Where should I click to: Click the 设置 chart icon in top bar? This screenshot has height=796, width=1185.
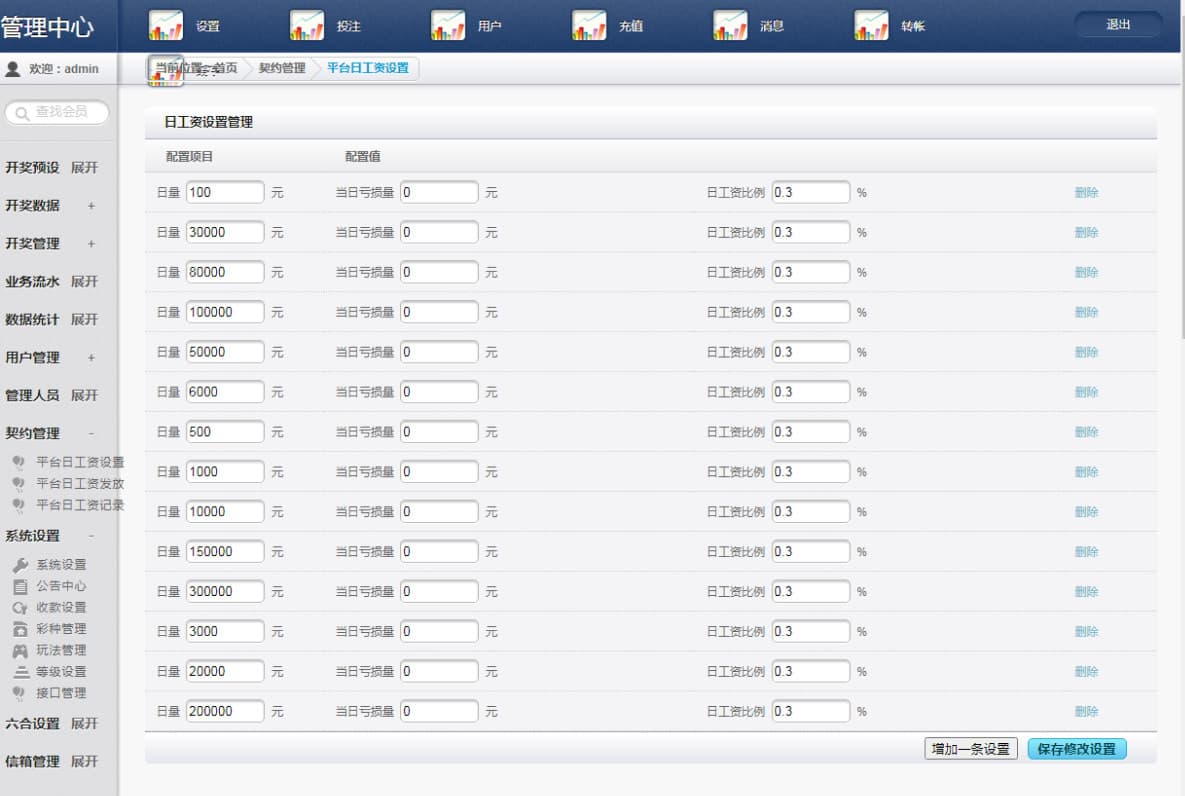[x=166, y=25]
